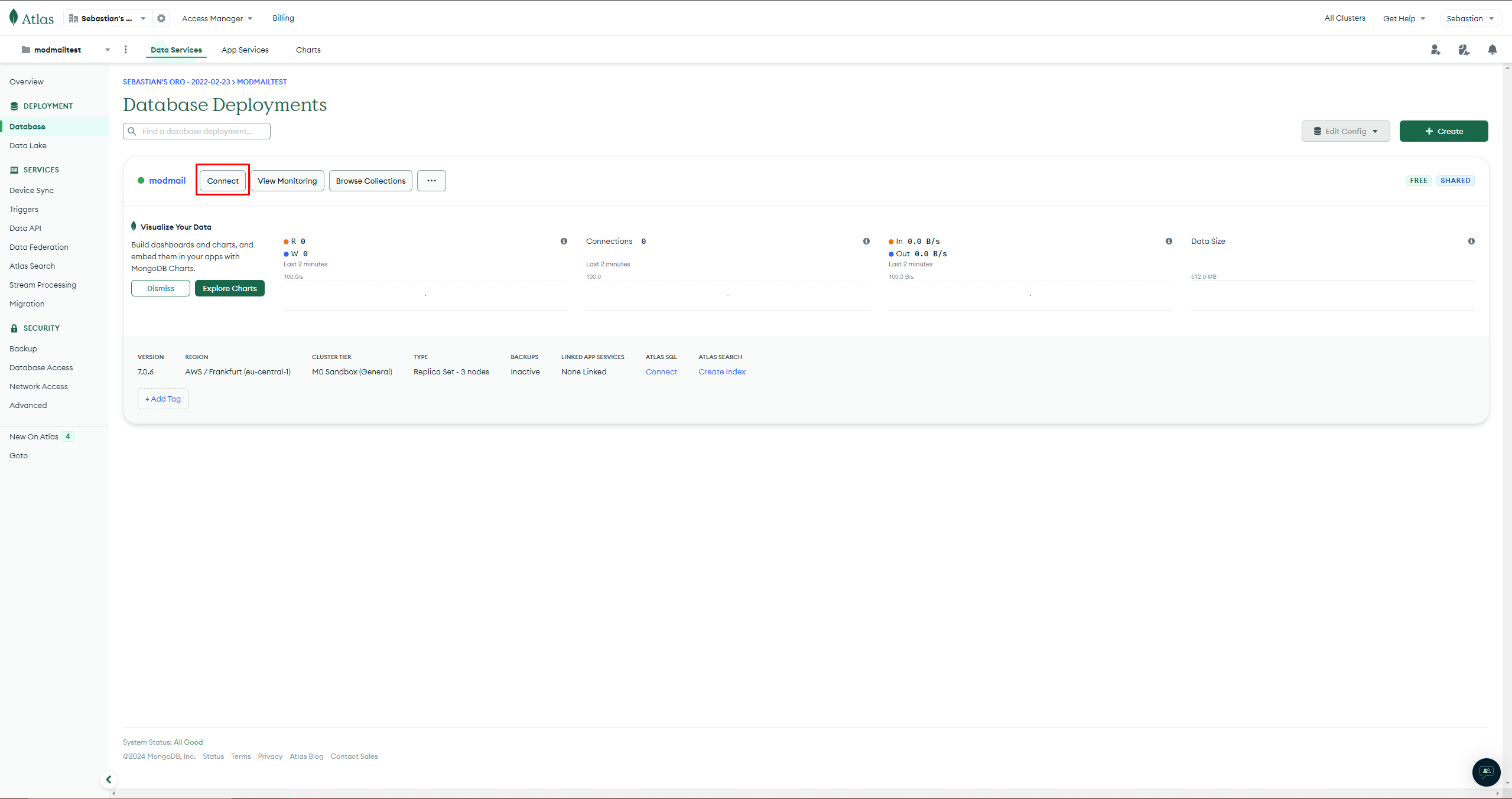Screen dimensions: 1512x799
Task: Click the Add Tag button
Action: coord(163,399)
